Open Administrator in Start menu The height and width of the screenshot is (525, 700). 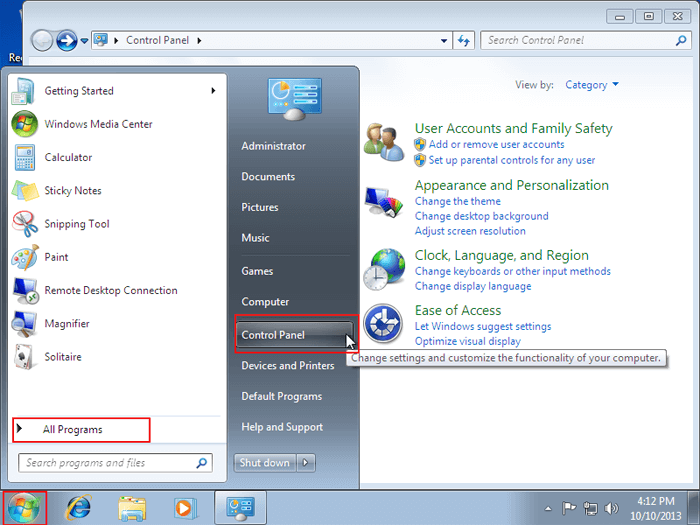point(274,146)
